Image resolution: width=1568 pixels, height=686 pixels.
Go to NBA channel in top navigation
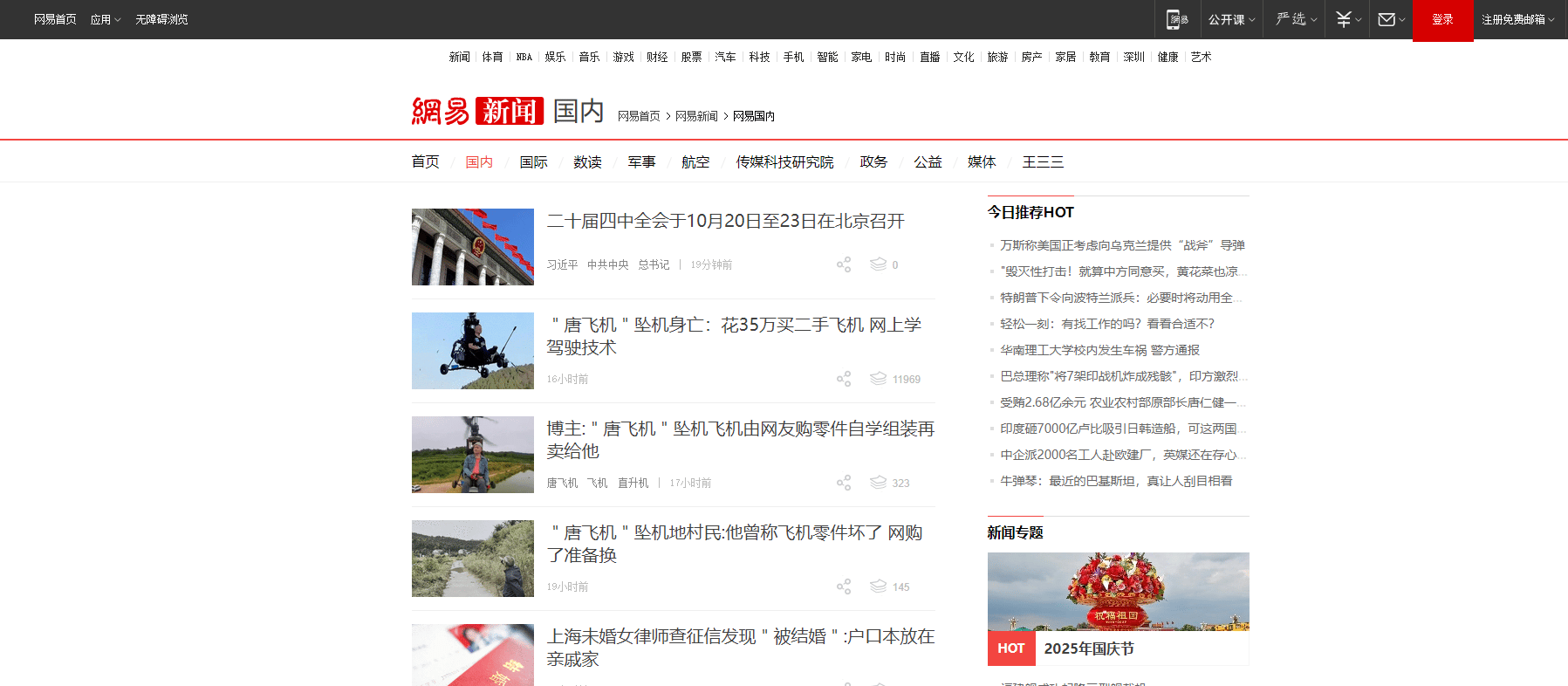click(x=524, y=57)
